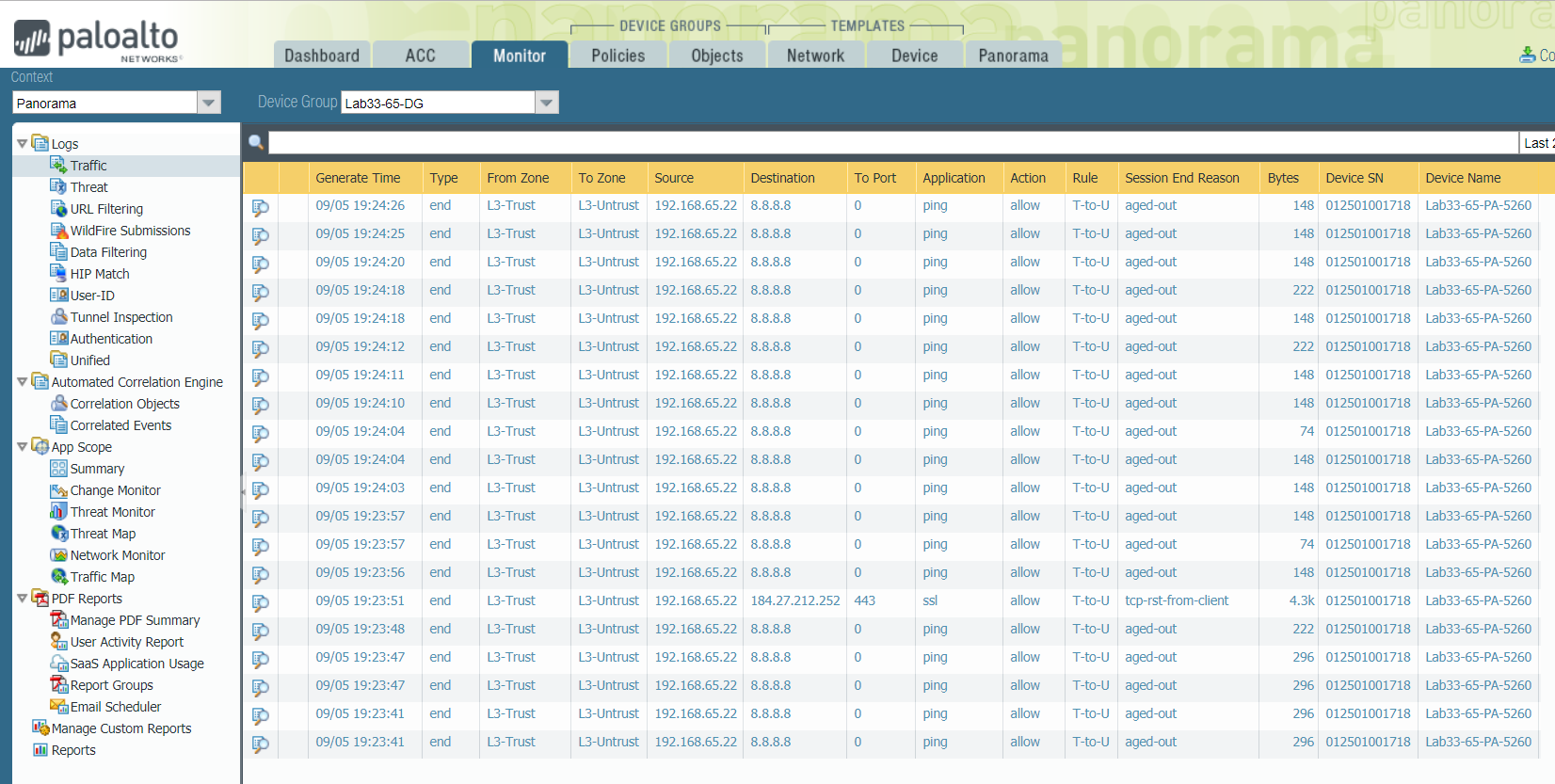Click the 184.27.212.252 destination link
1555x784 pixels.
[x=794, y=600]
